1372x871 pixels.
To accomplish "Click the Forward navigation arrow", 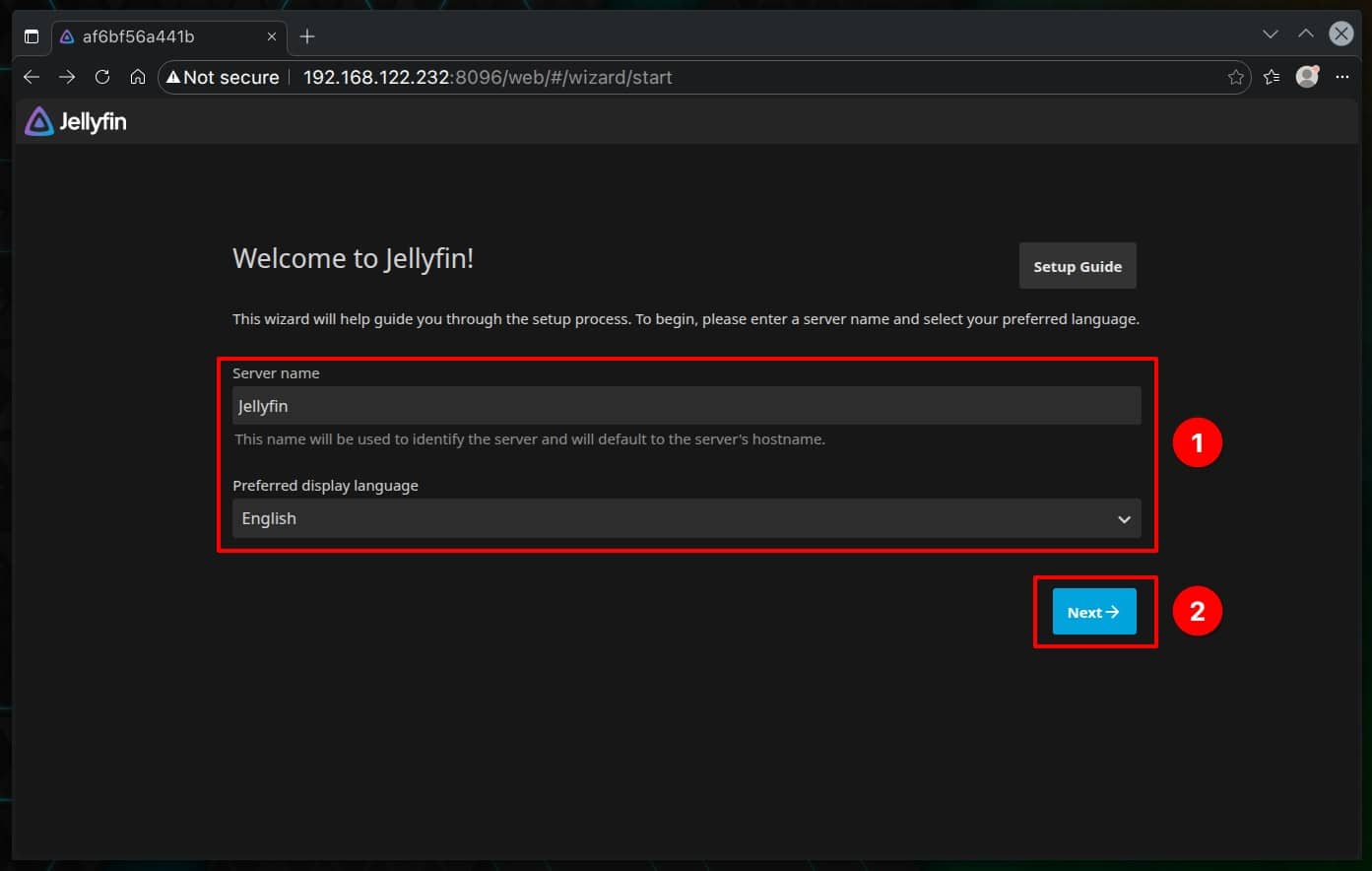I will 66,77.
